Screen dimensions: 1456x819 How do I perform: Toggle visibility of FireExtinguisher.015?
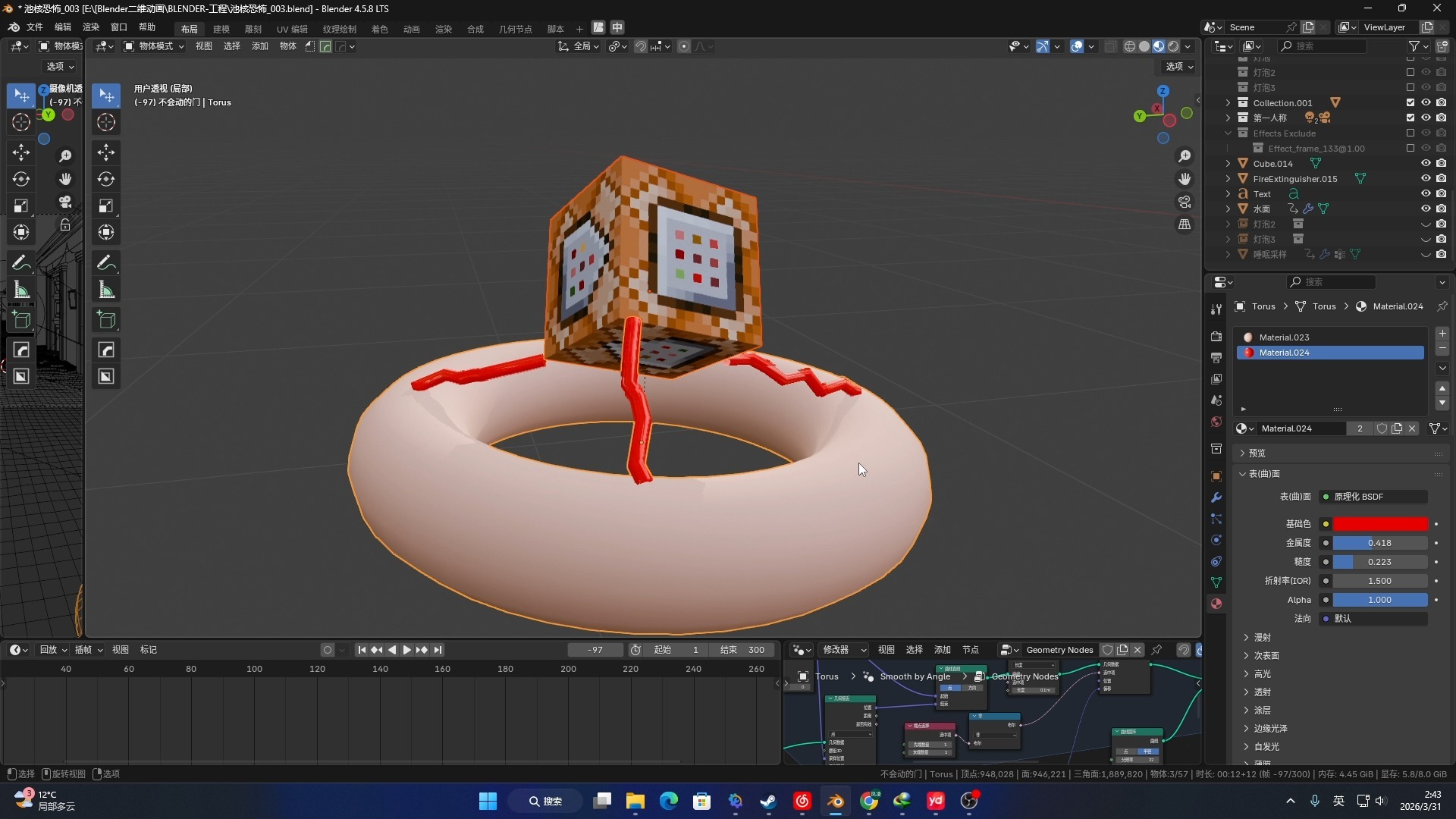coord(1426,179)
